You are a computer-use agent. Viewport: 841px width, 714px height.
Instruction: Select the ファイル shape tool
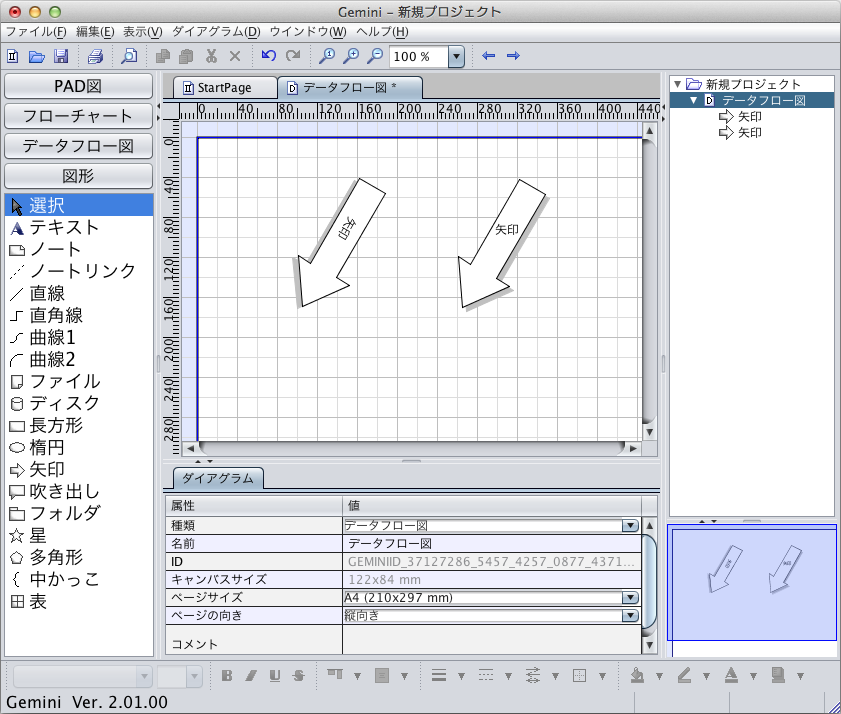(79, 381)
